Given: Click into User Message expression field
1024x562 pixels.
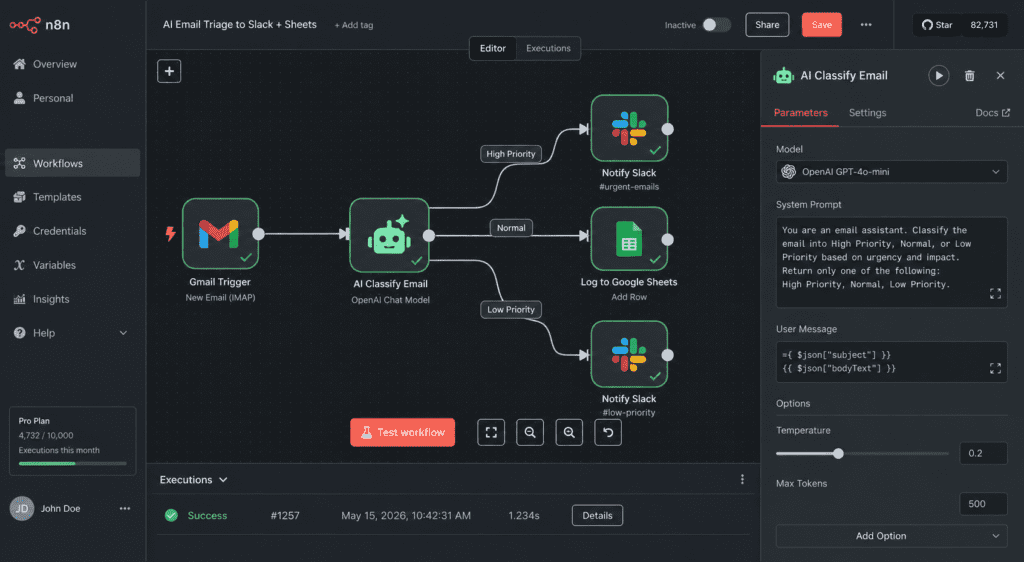Looking at the screenshot, I should (x=891, y=362).
